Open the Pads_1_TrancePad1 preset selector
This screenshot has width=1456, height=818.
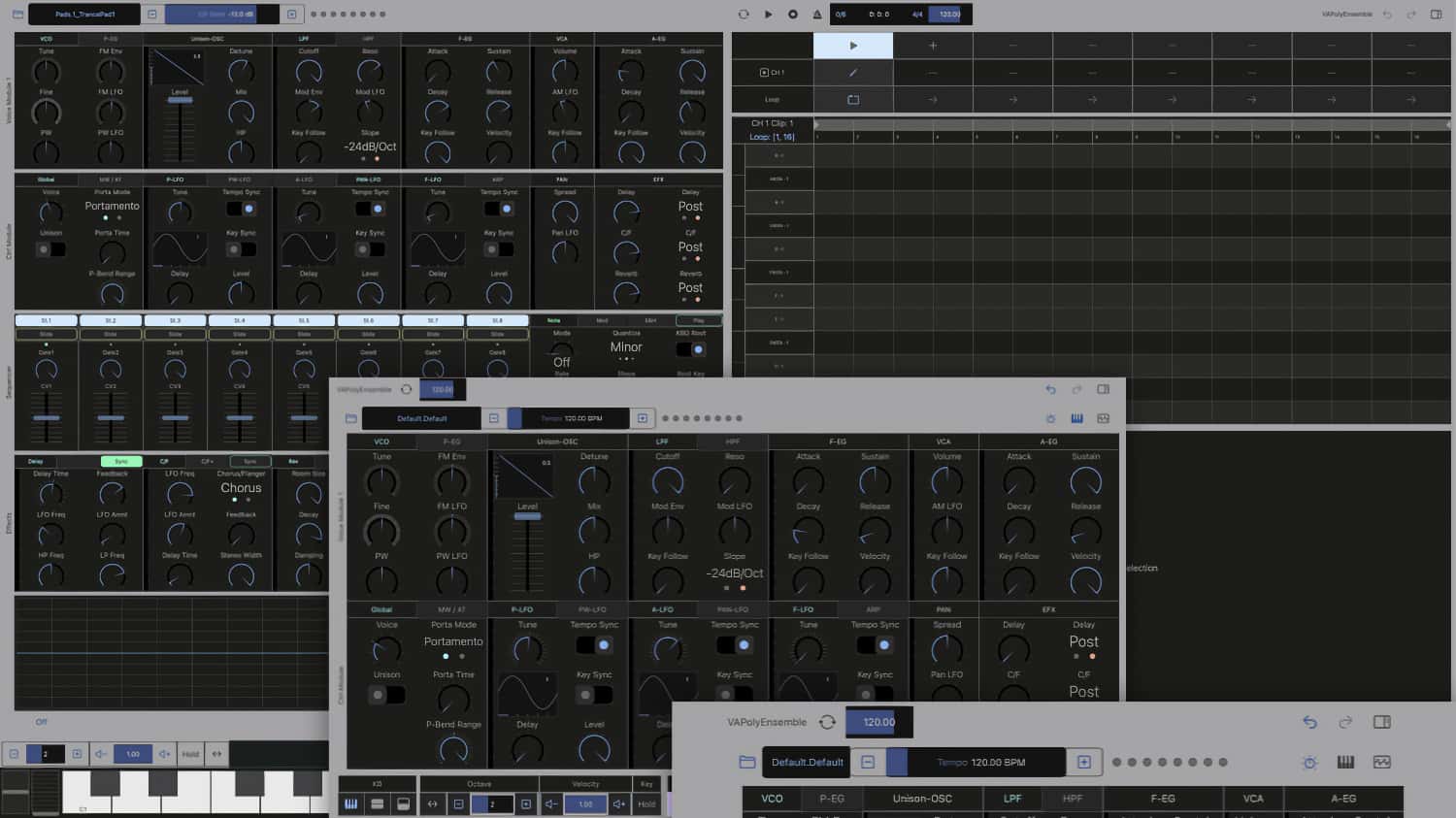[x=84, y=15]
